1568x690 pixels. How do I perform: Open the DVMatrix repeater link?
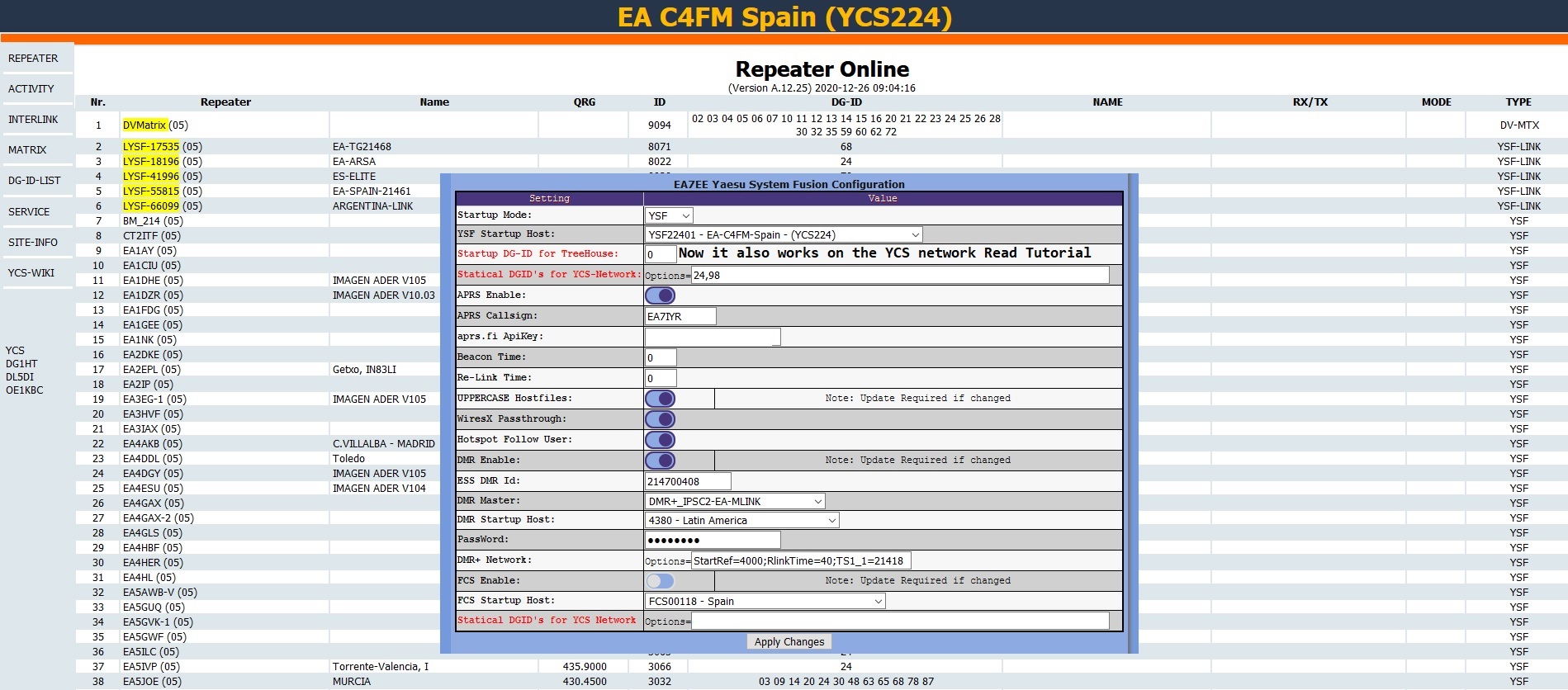[144, 125]
